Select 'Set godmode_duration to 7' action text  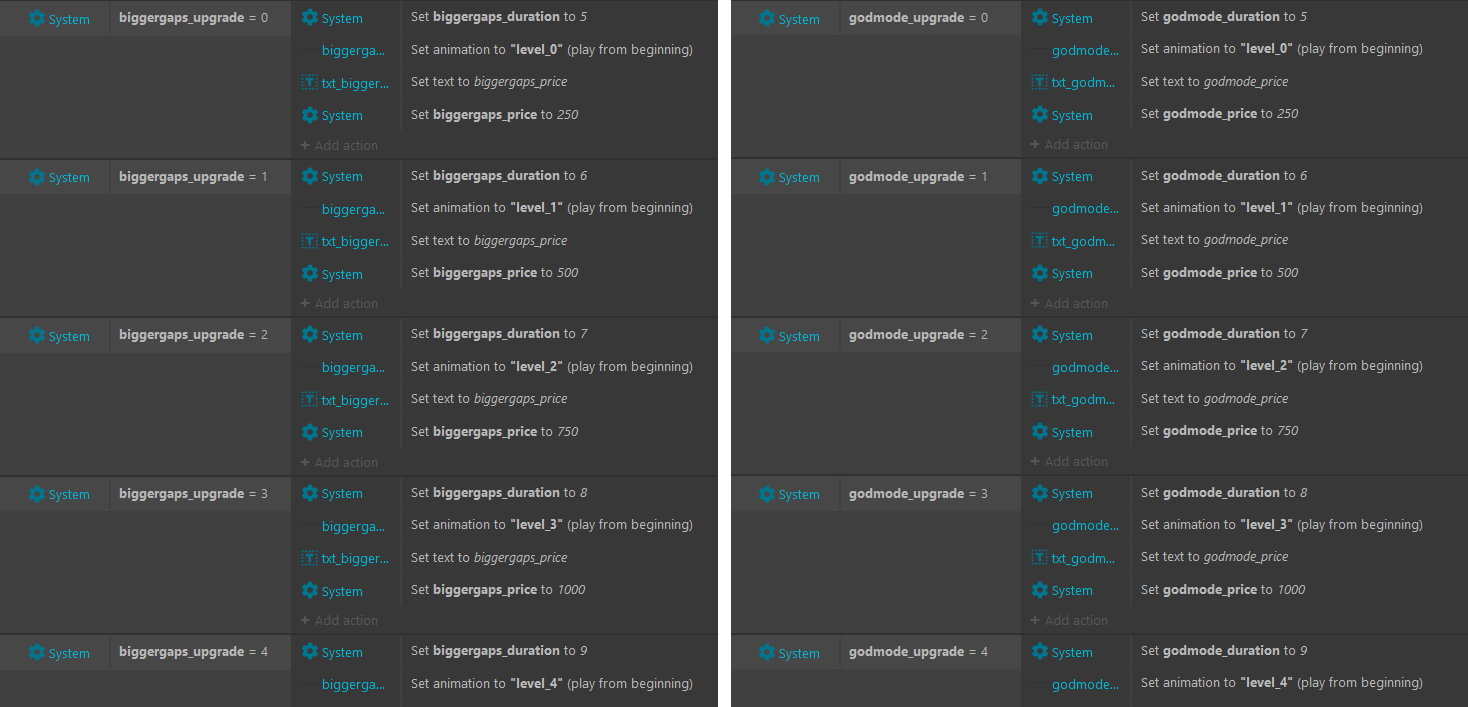coord(1224,334)
